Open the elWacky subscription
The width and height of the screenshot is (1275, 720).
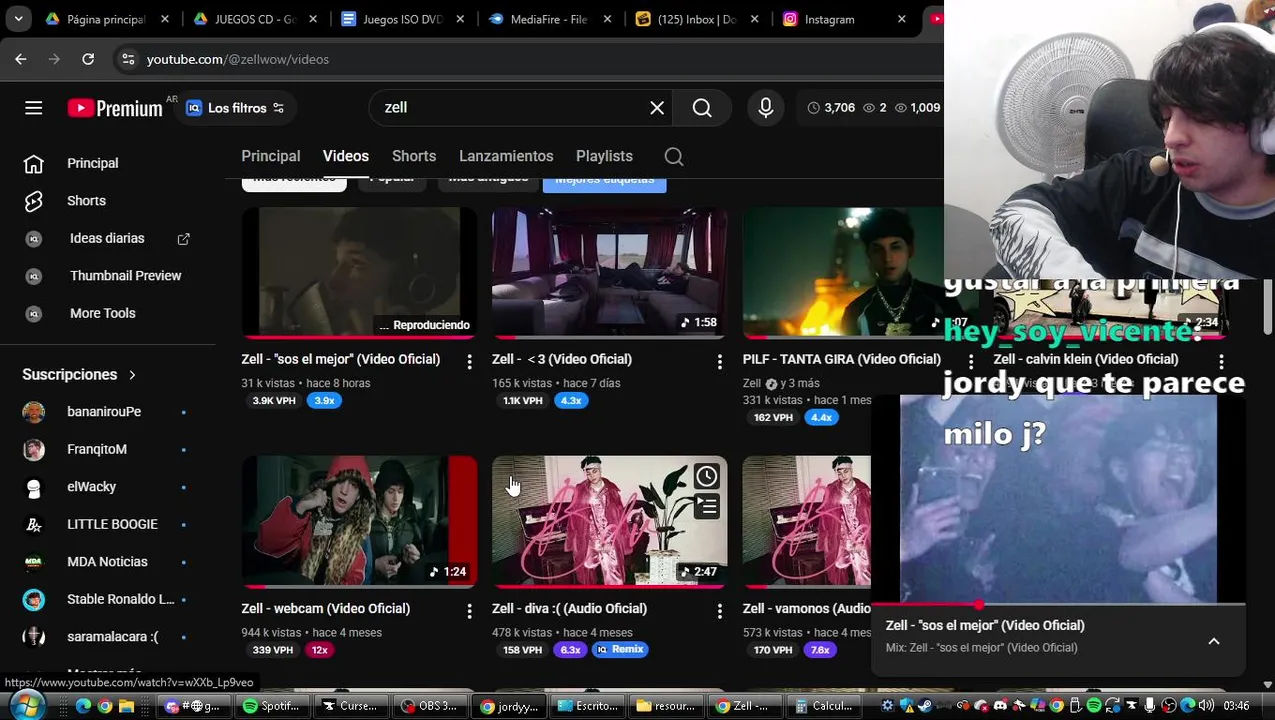point(108,487)
